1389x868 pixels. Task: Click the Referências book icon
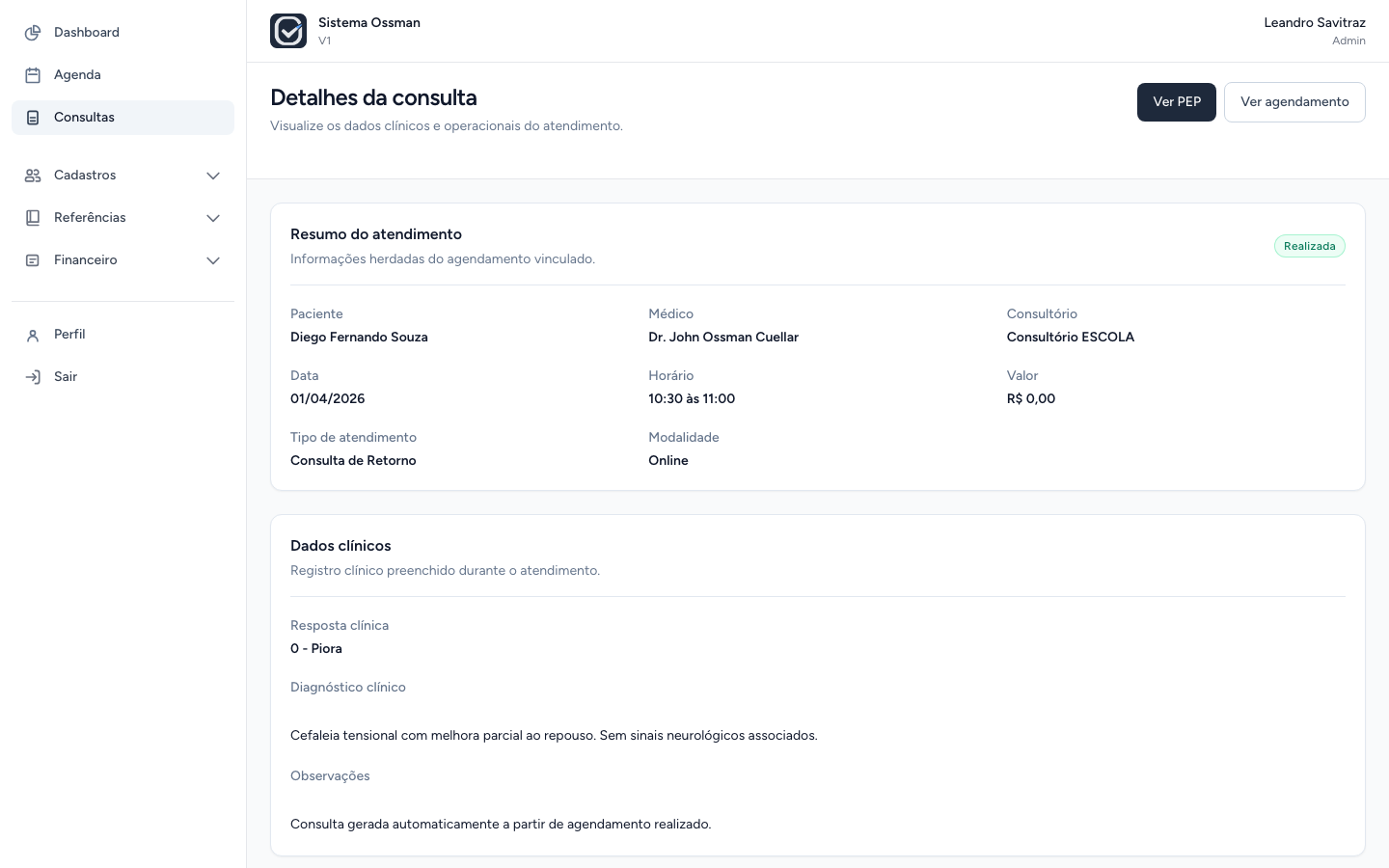pyautogui.click(x=33, y=218)
